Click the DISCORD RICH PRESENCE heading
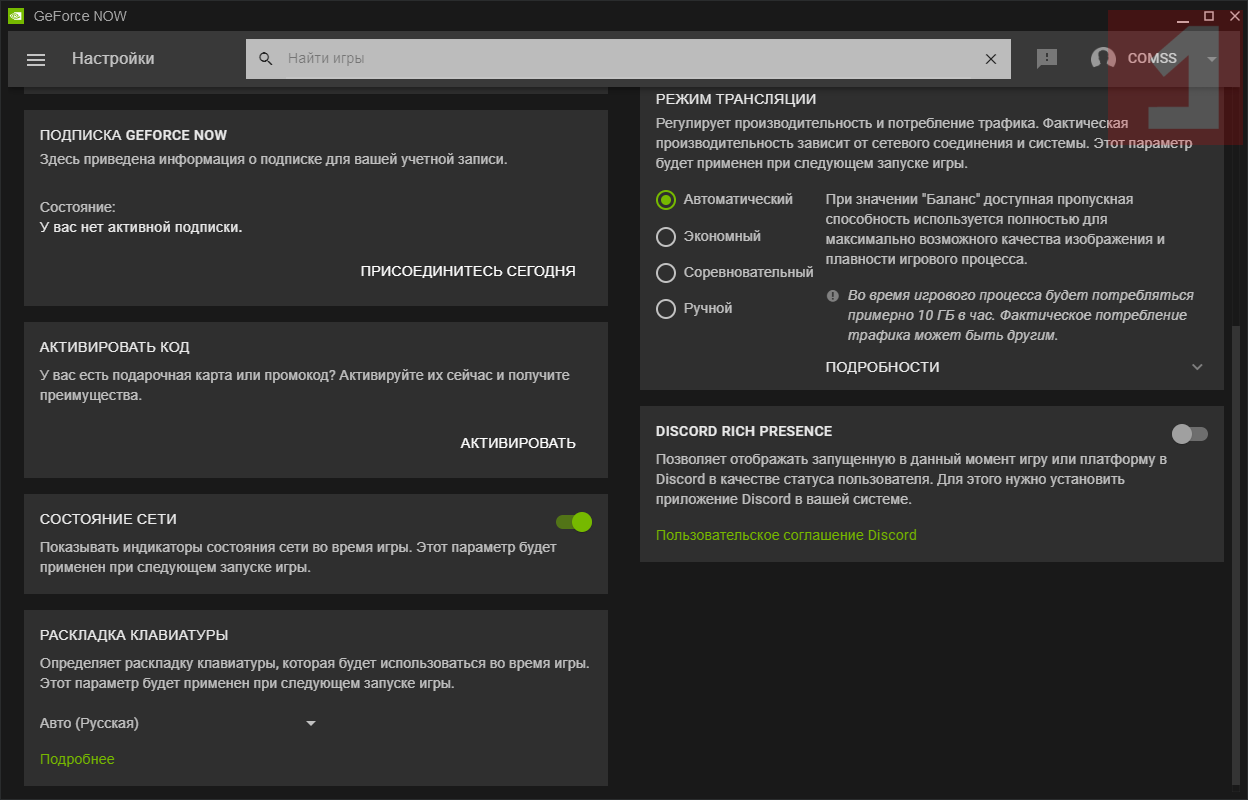Image resolution: width=1248 pixels, height=800 pixels. [x=744, y=431]
